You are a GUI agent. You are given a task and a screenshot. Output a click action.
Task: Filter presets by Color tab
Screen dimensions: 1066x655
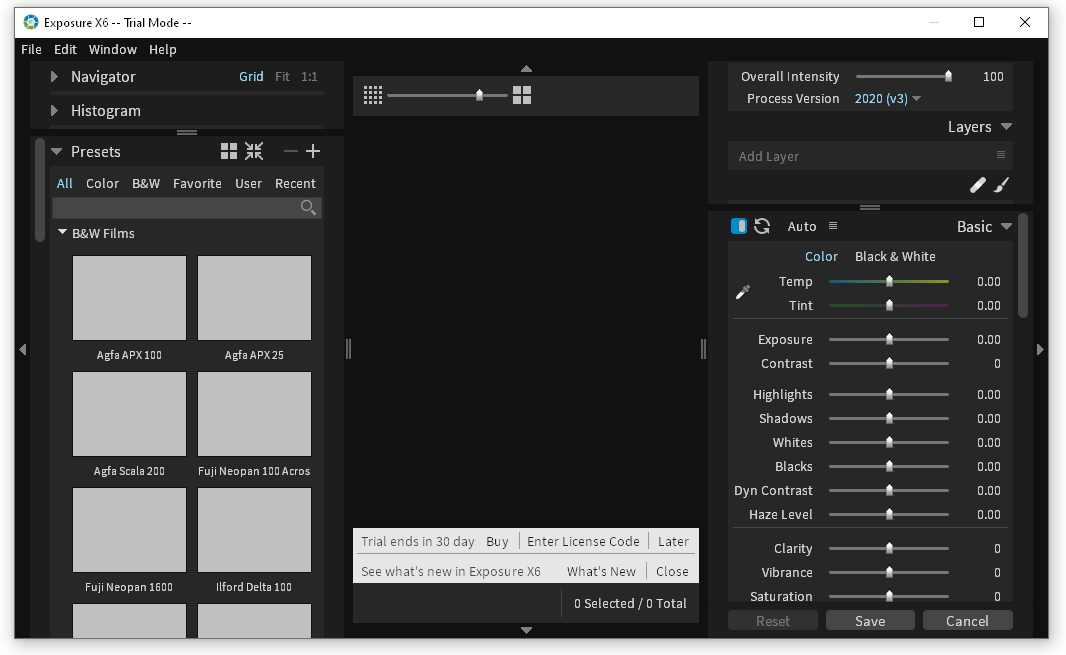pyautogui.click(x=103, y=184)
